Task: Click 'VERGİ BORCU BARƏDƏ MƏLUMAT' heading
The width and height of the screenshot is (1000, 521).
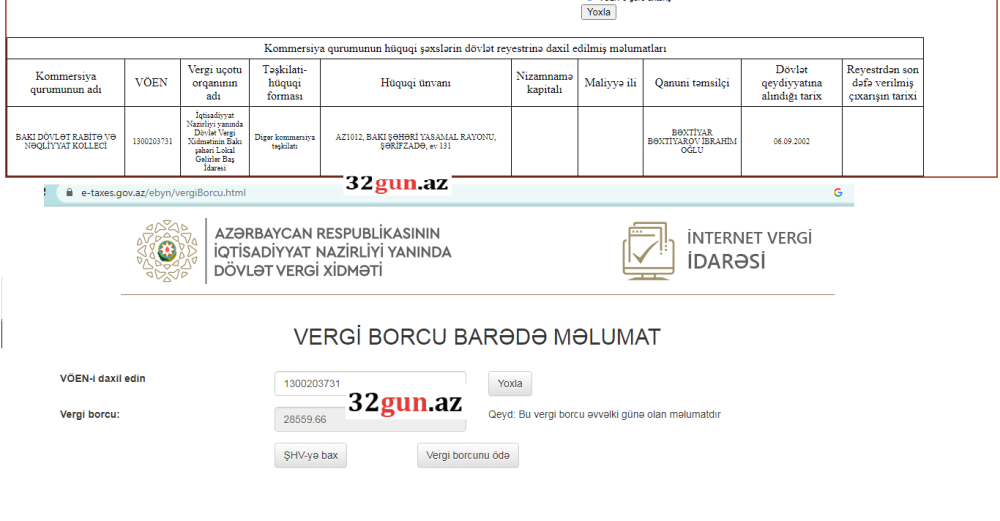Action: coord(477,337)
